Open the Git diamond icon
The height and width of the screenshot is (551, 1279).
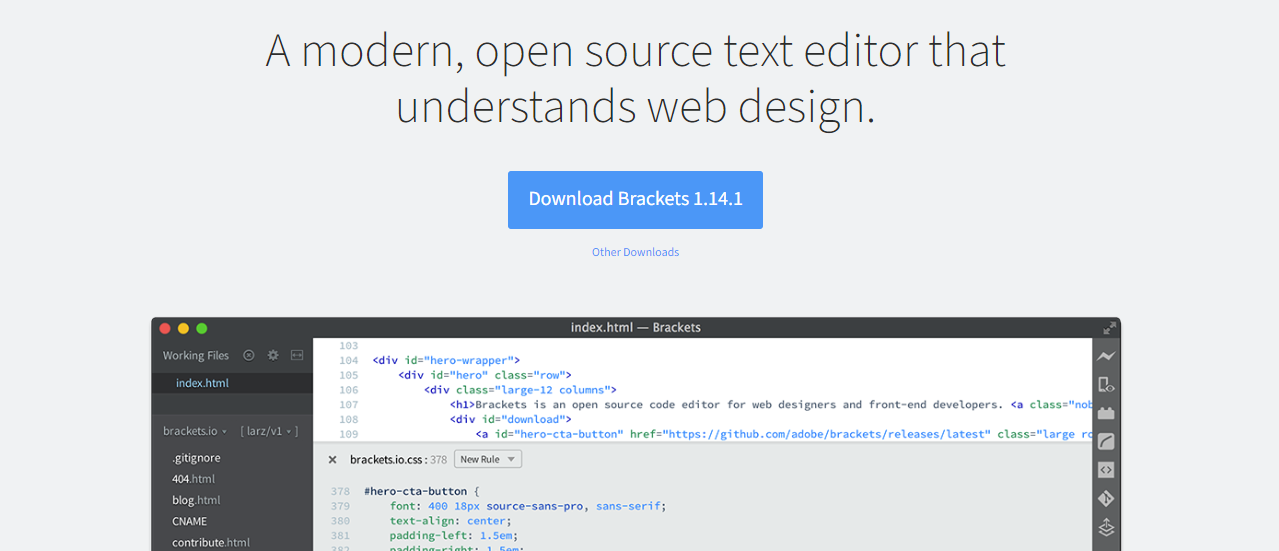point(1106,498)
